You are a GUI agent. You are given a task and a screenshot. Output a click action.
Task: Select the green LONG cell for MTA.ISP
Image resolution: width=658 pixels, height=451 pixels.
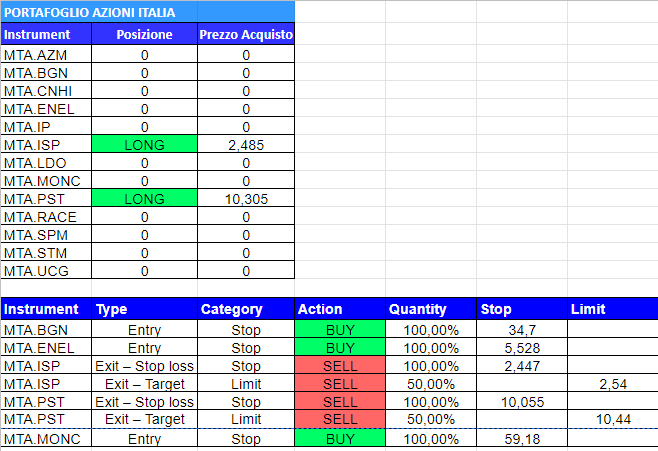coord(144,145)
